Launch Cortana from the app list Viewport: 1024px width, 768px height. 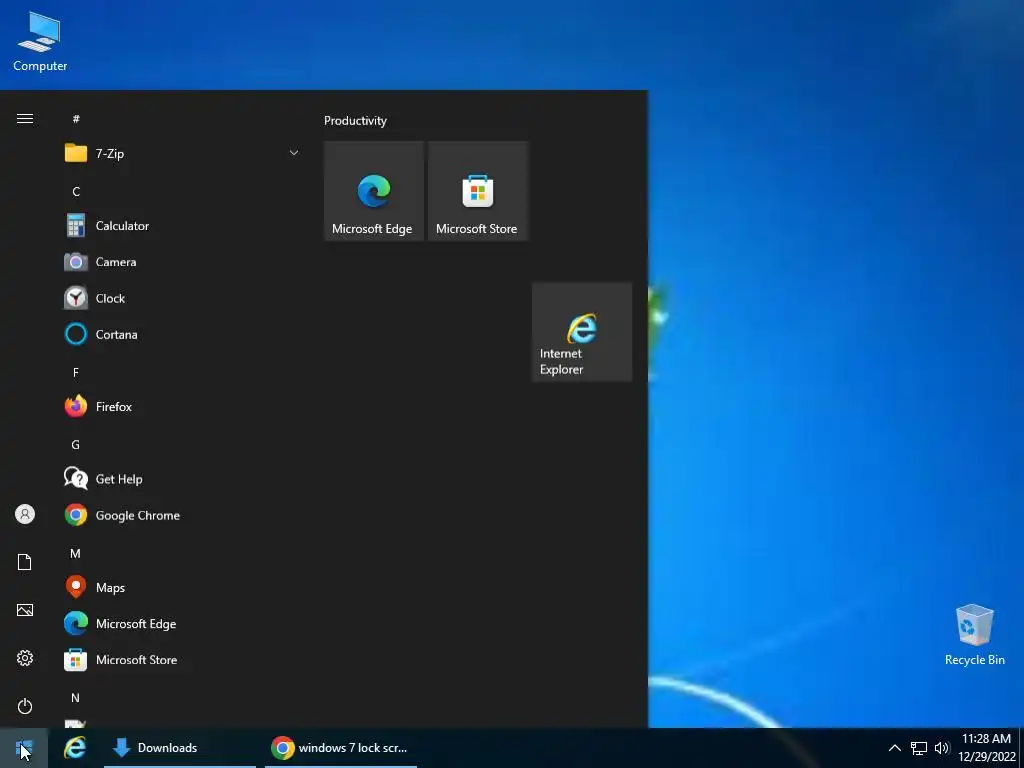point(182,334)
